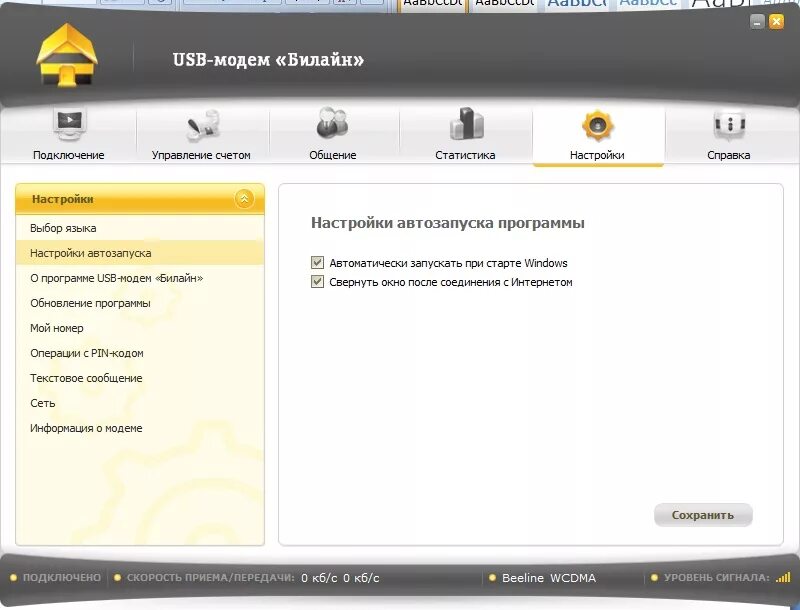Image resolution: width=800 pixels, height=610 pixels.
Task: Switch to the Настройки tab label
Action: click(597, 155)
